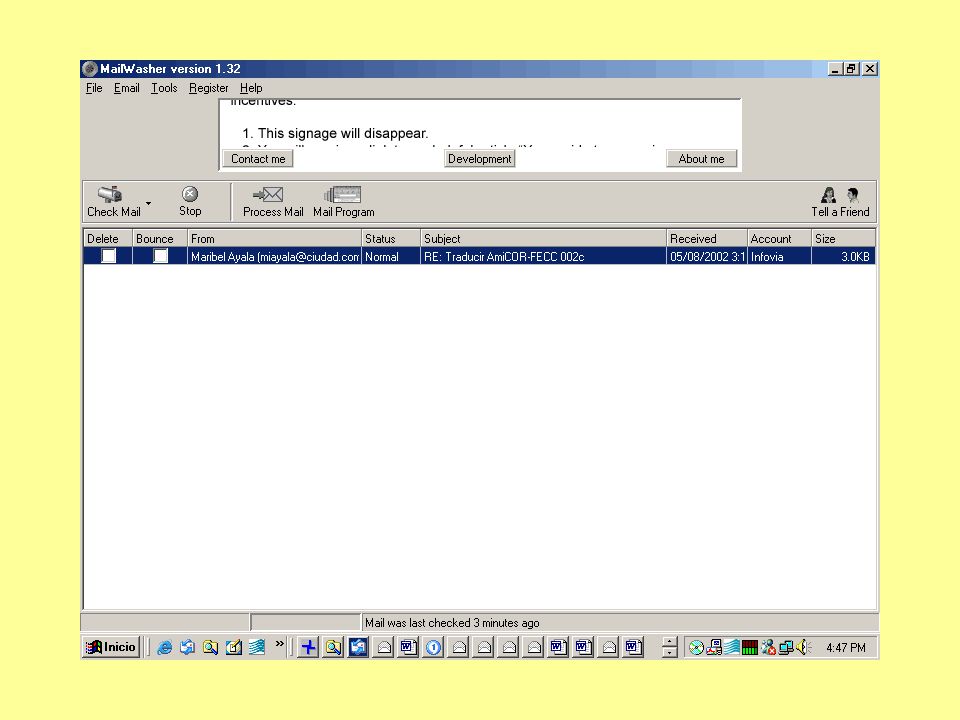This screenshot has height=720, width=960.
Task: Click the 4:47 PM system clock
Action: (x=846, y=648)
